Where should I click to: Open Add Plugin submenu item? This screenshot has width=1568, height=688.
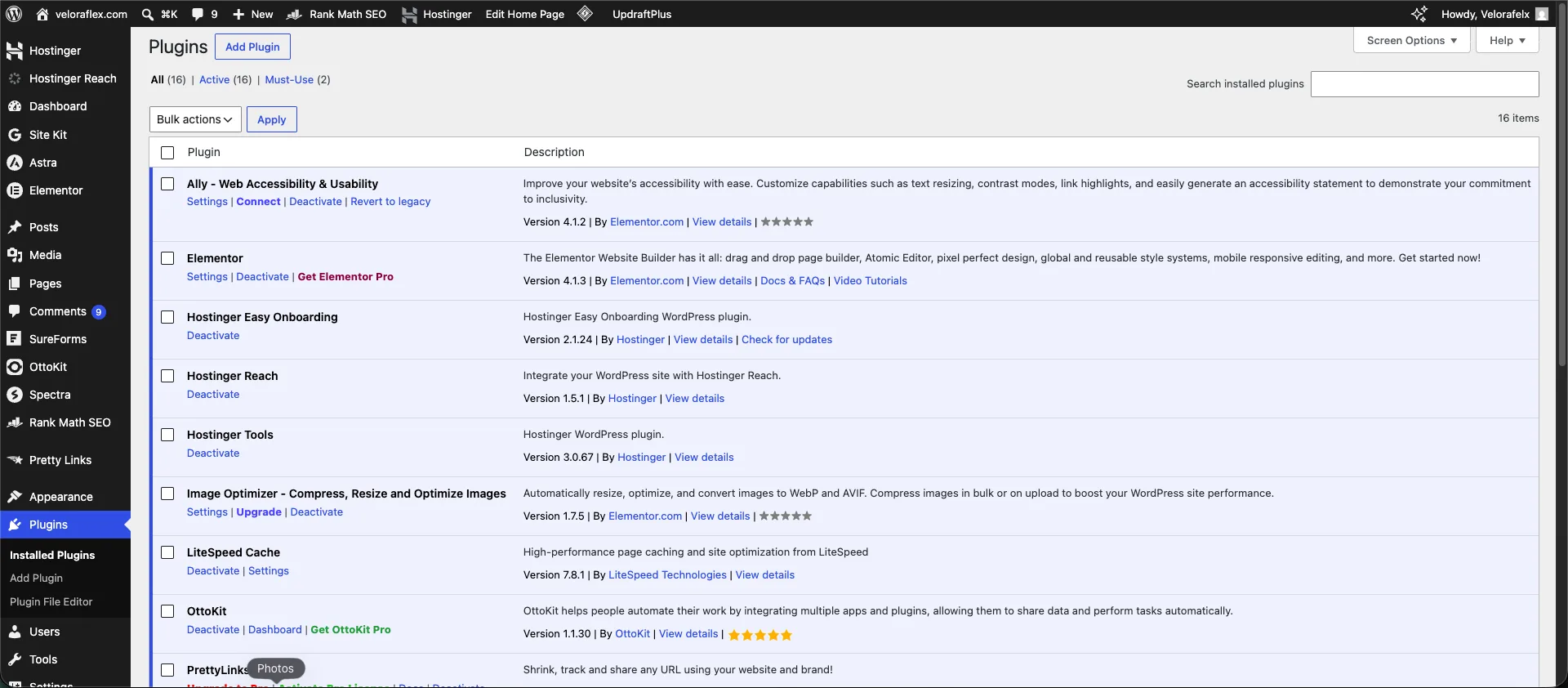pos(36,578)
